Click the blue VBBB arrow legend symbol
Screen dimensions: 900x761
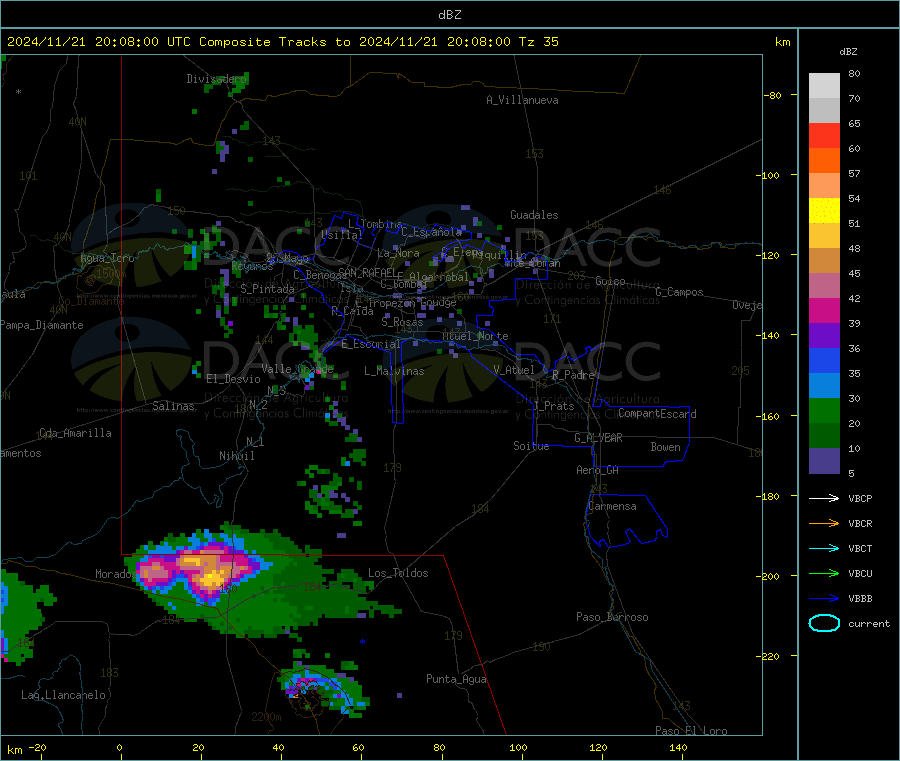click(x=824, y=599)
